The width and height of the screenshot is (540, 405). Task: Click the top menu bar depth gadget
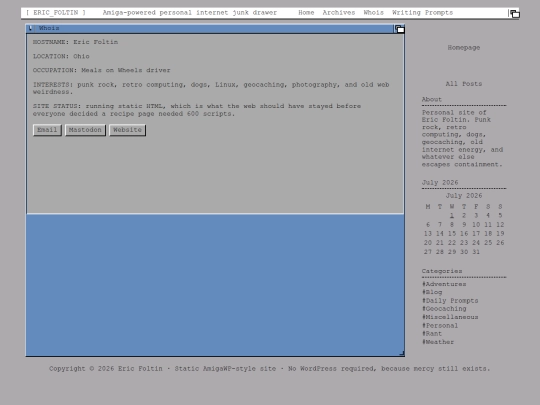[514, 13]
